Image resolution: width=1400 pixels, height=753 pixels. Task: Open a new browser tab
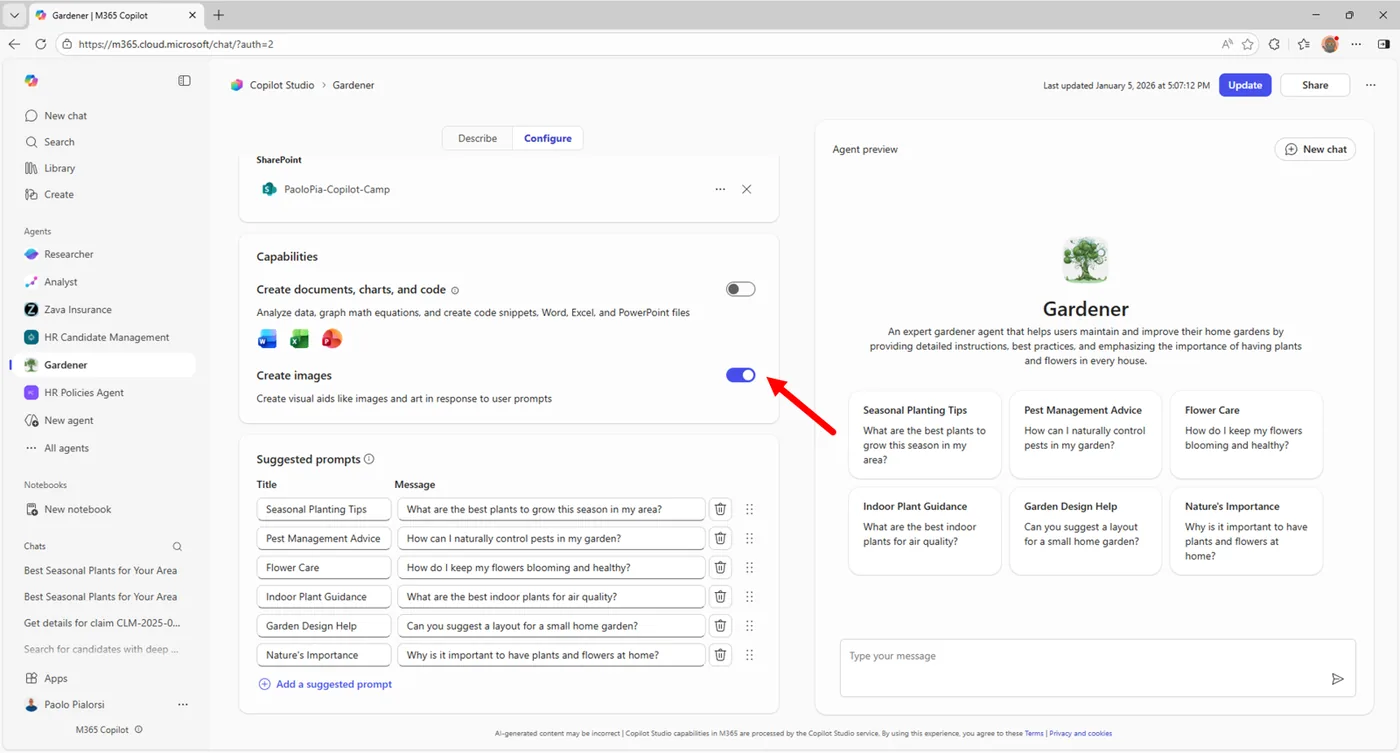click(x=218, y=15)
